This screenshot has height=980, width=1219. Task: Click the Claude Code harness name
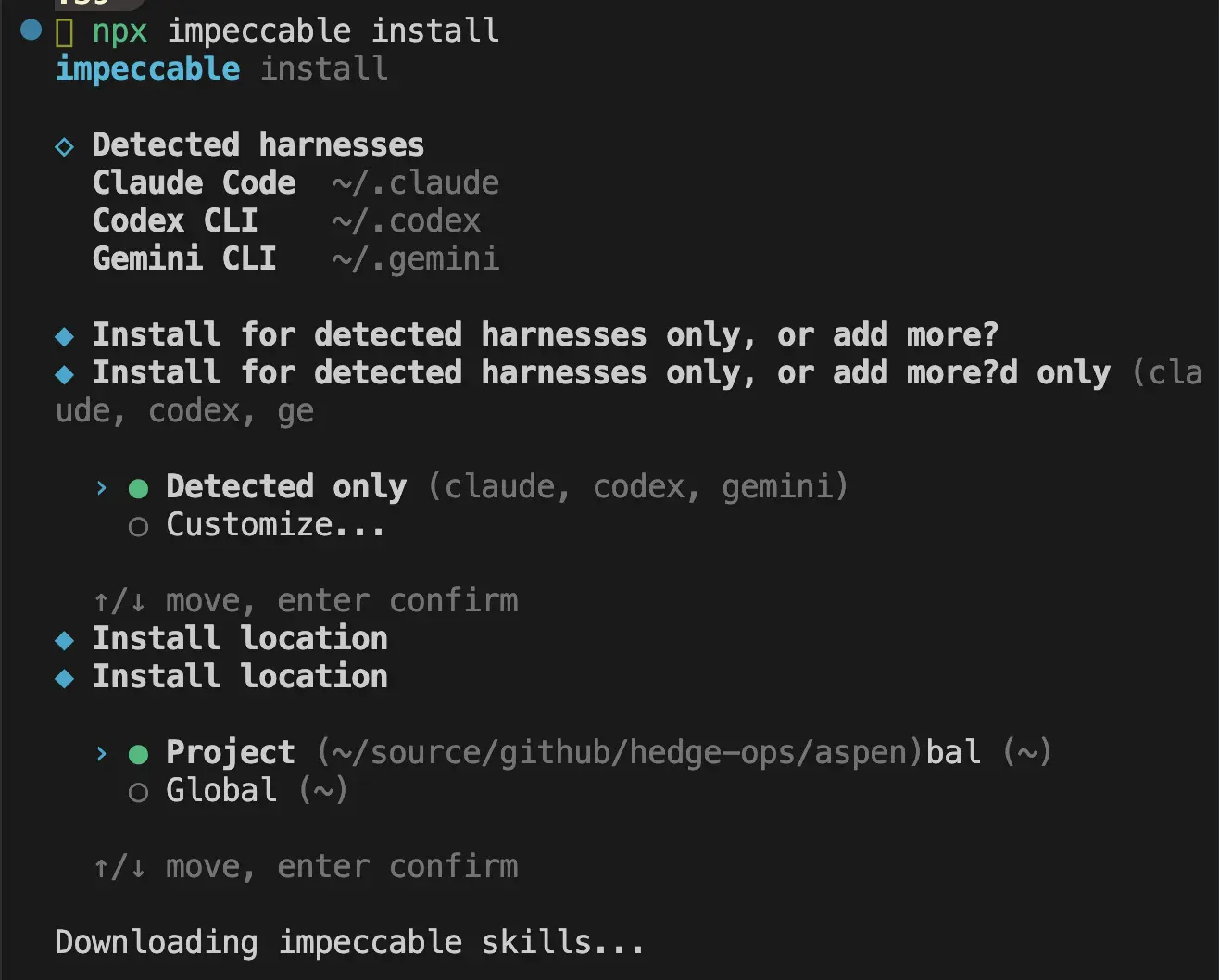(195, 182)
